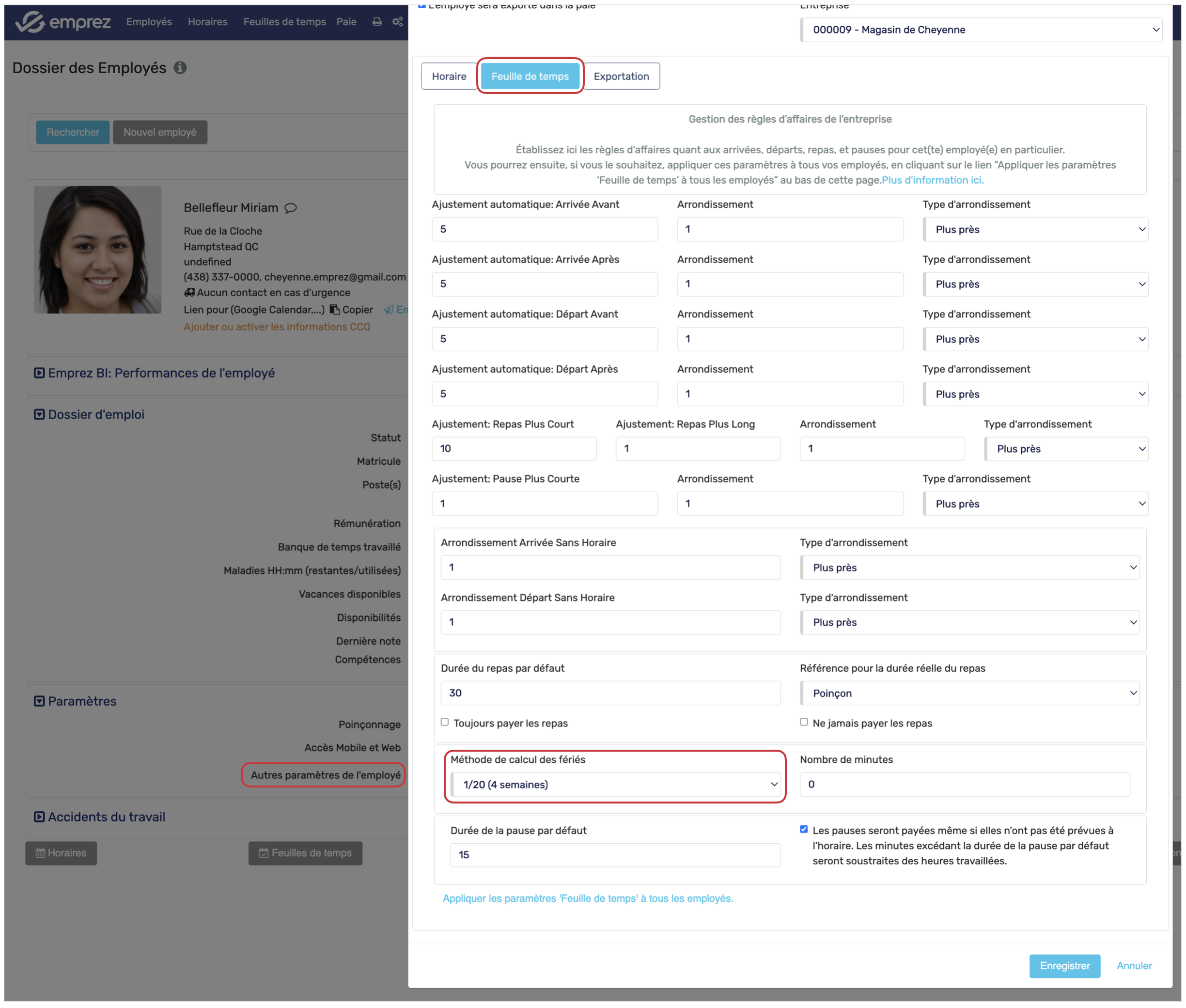1186x1008 pixels.
Task: Open comment bubble next to Bellefleur Miriam
Action: [x=291, y=208]
